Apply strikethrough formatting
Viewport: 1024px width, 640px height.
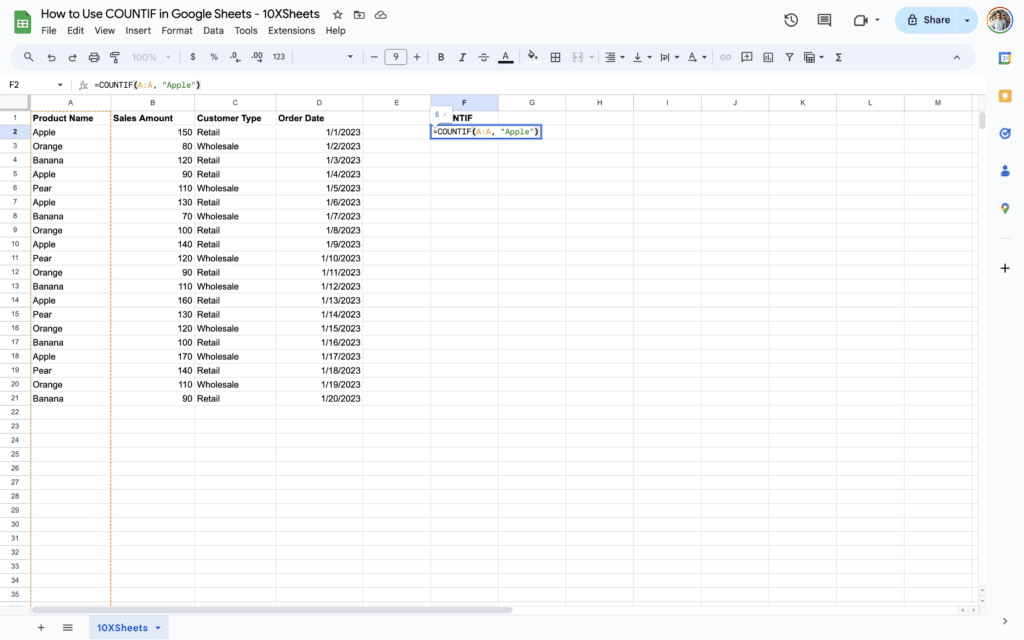tap(483, 57)
